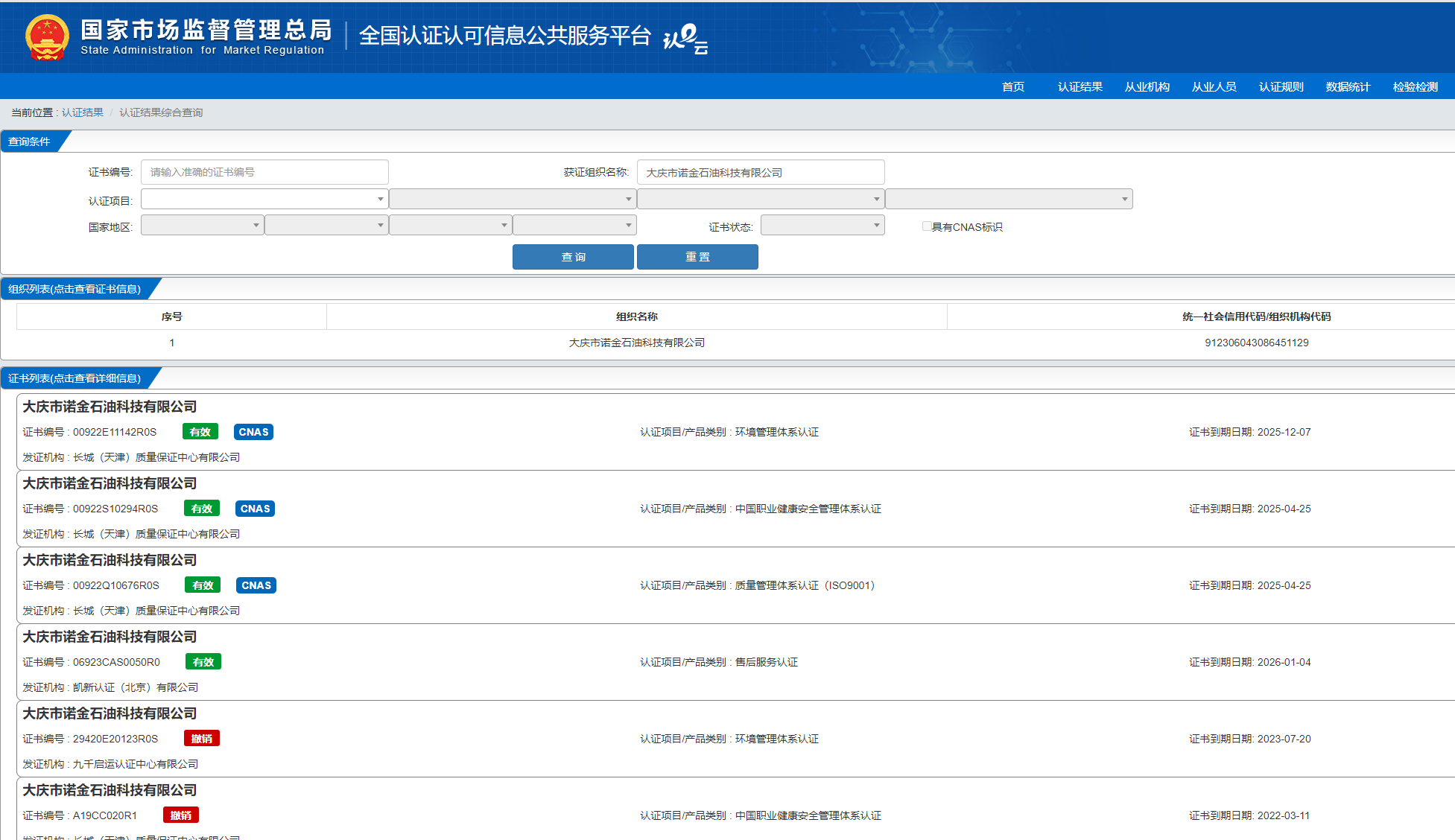Image resolution: width=1455 pixels, height=840 pixels.
Task: Click 认证结果综合查询 breadcrumb text
Action: coord(161,112)
